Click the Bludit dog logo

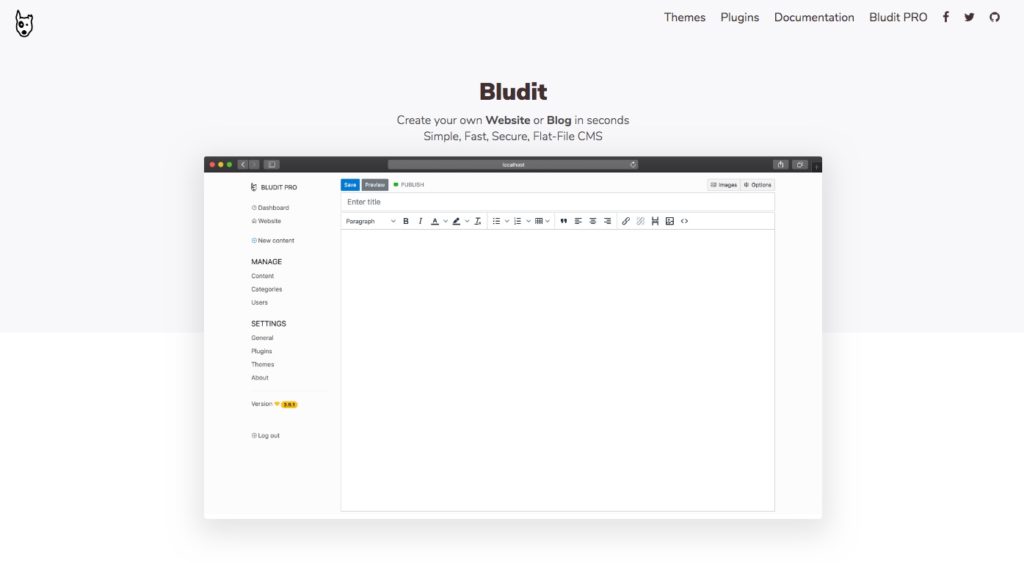tap(24, 24)
